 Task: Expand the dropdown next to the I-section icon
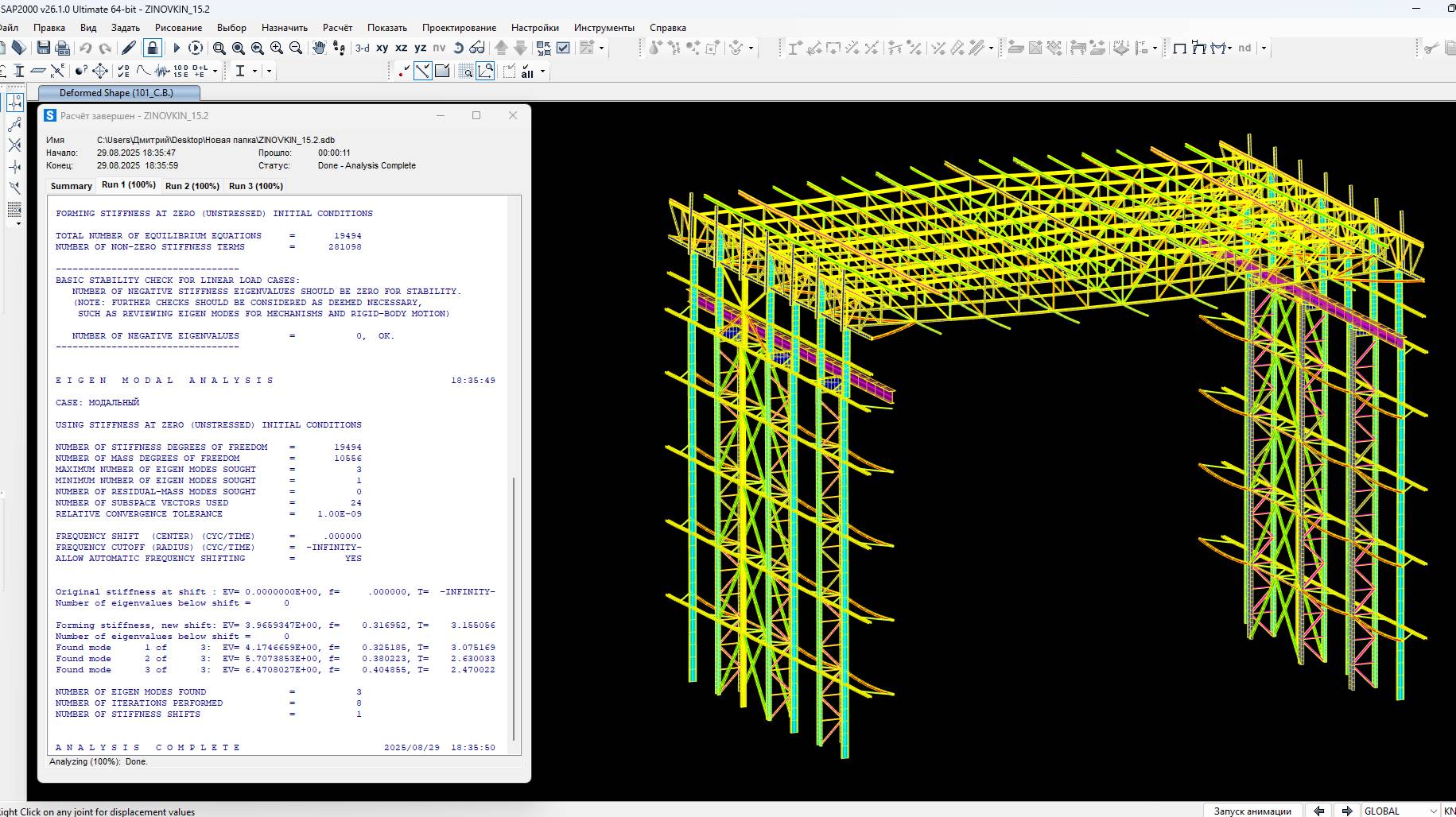point(254,72)
